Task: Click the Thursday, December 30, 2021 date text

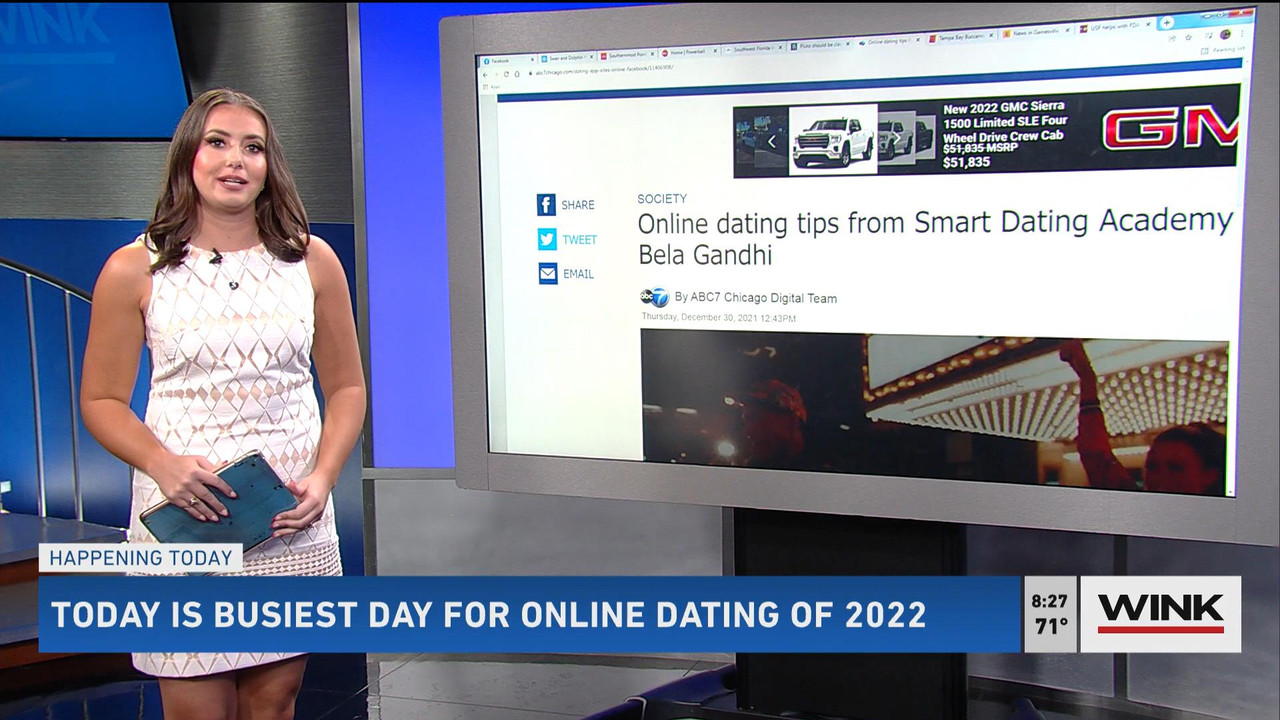Action: click(x=718, y=318)
